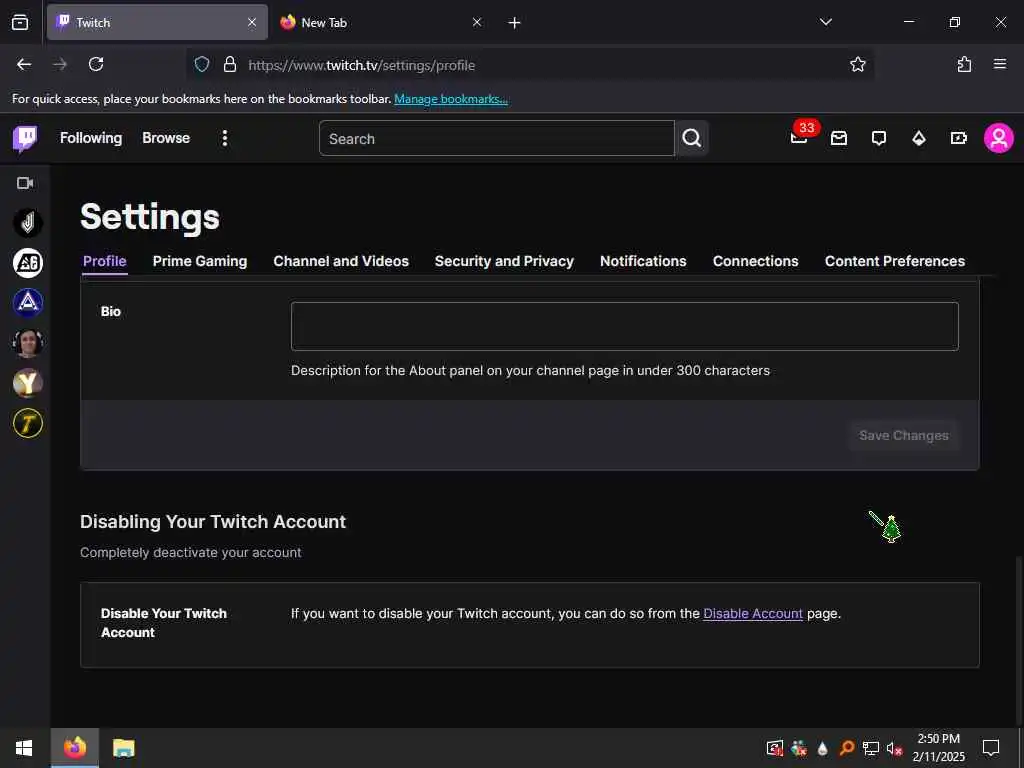Expand the list all tabs chevron
Image resolution: width=1024 pixels, height=768 pixels.
pyautogui.click(x=825, y=22)
